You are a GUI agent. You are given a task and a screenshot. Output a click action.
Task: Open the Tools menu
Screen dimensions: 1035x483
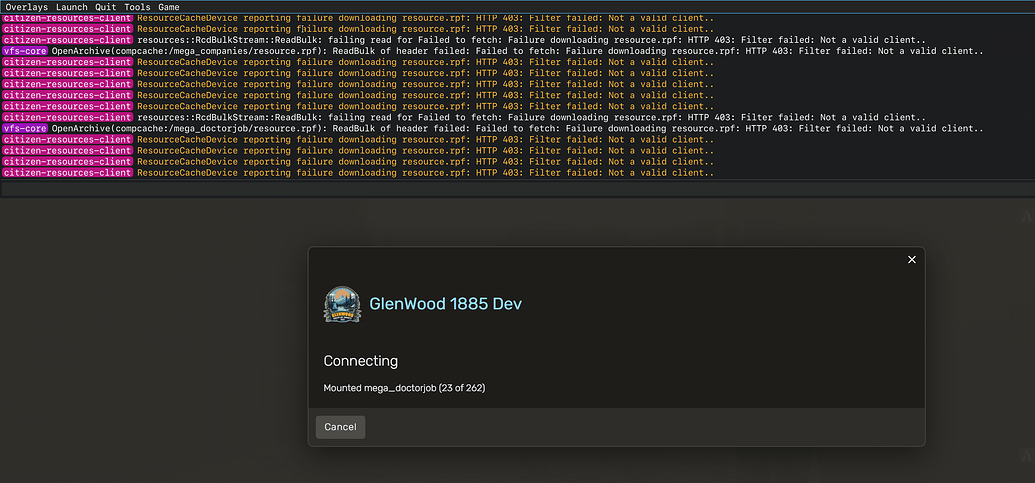pos(137,7)
